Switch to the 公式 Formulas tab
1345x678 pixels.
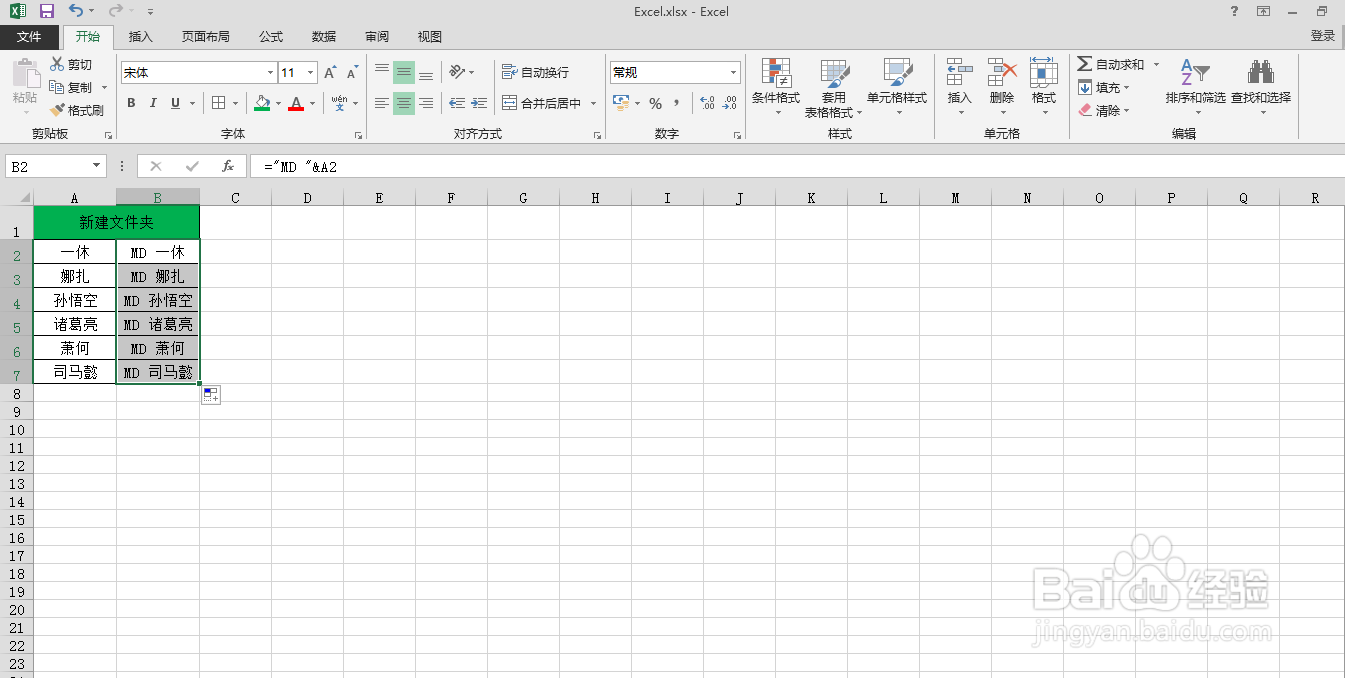tap(271, 36)
